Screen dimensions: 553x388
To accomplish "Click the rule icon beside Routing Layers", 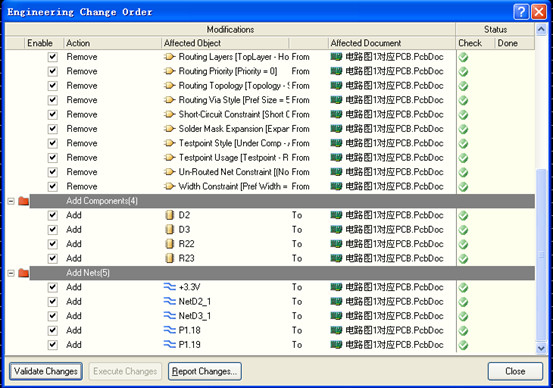I will click(x=170, y=57).
